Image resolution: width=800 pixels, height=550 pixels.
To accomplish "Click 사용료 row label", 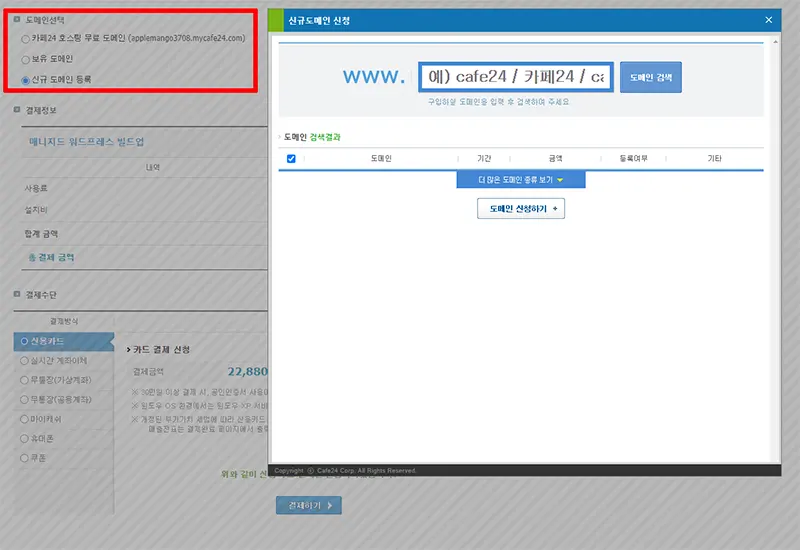I will click(x=36, y=188).
